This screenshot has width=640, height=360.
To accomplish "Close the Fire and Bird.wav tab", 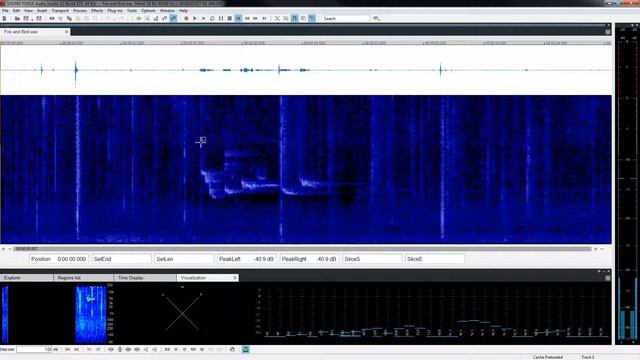I will tap(67, 31).
